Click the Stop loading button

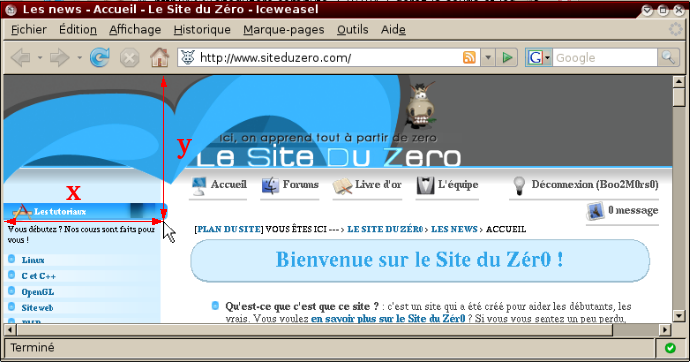coord(130,58)
